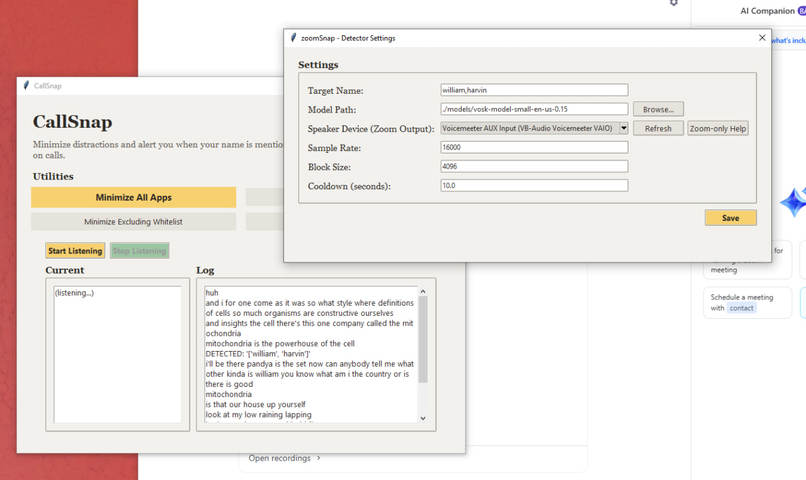This screenshot has height=480, width=806.
Task: Click the feather icon in Detector Settings title bar
Action: click(293, 38)
